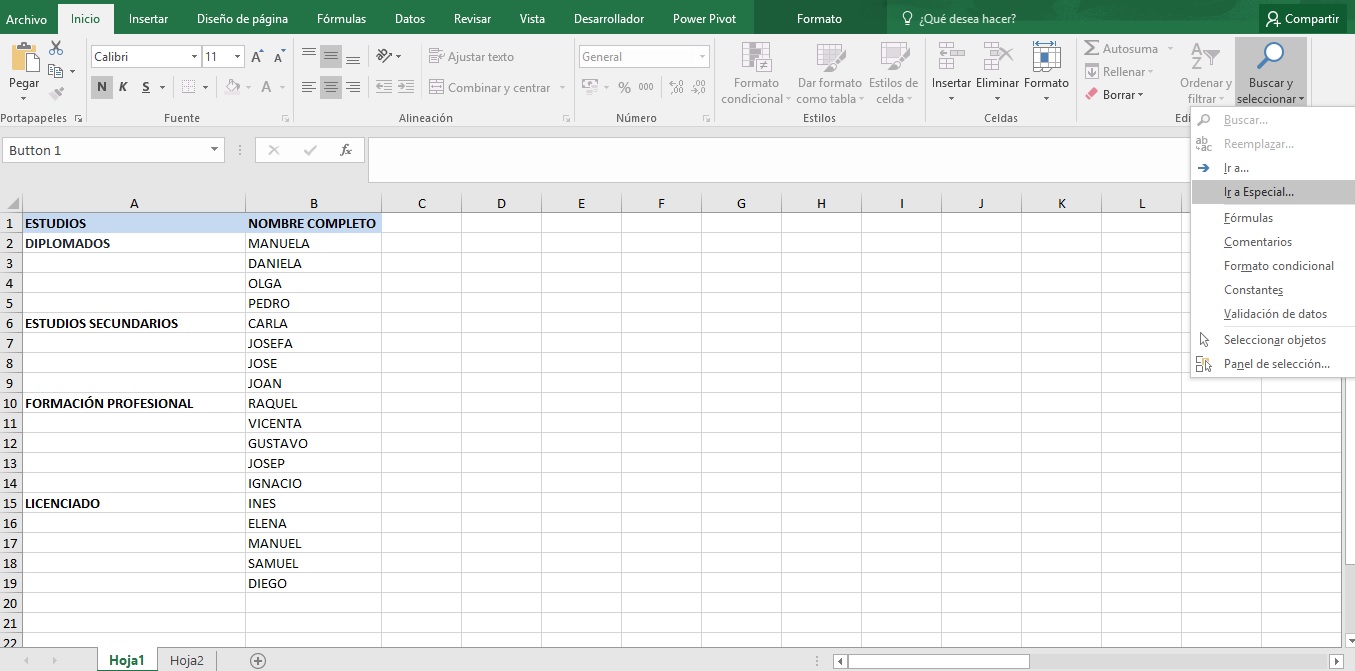Click the Format Painter brush icon

point(56,94)
